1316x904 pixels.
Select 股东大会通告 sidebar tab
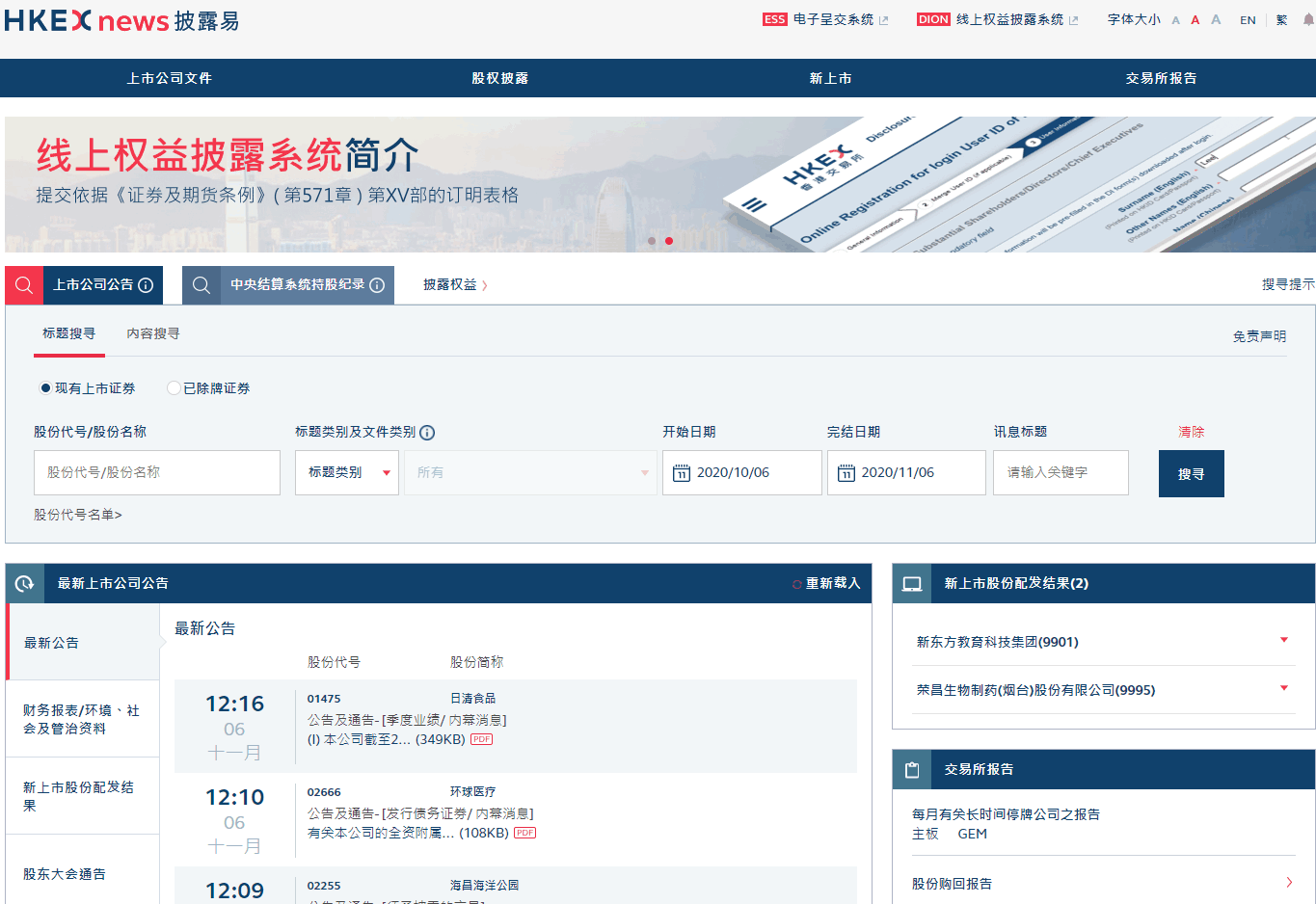pos(83,873)
